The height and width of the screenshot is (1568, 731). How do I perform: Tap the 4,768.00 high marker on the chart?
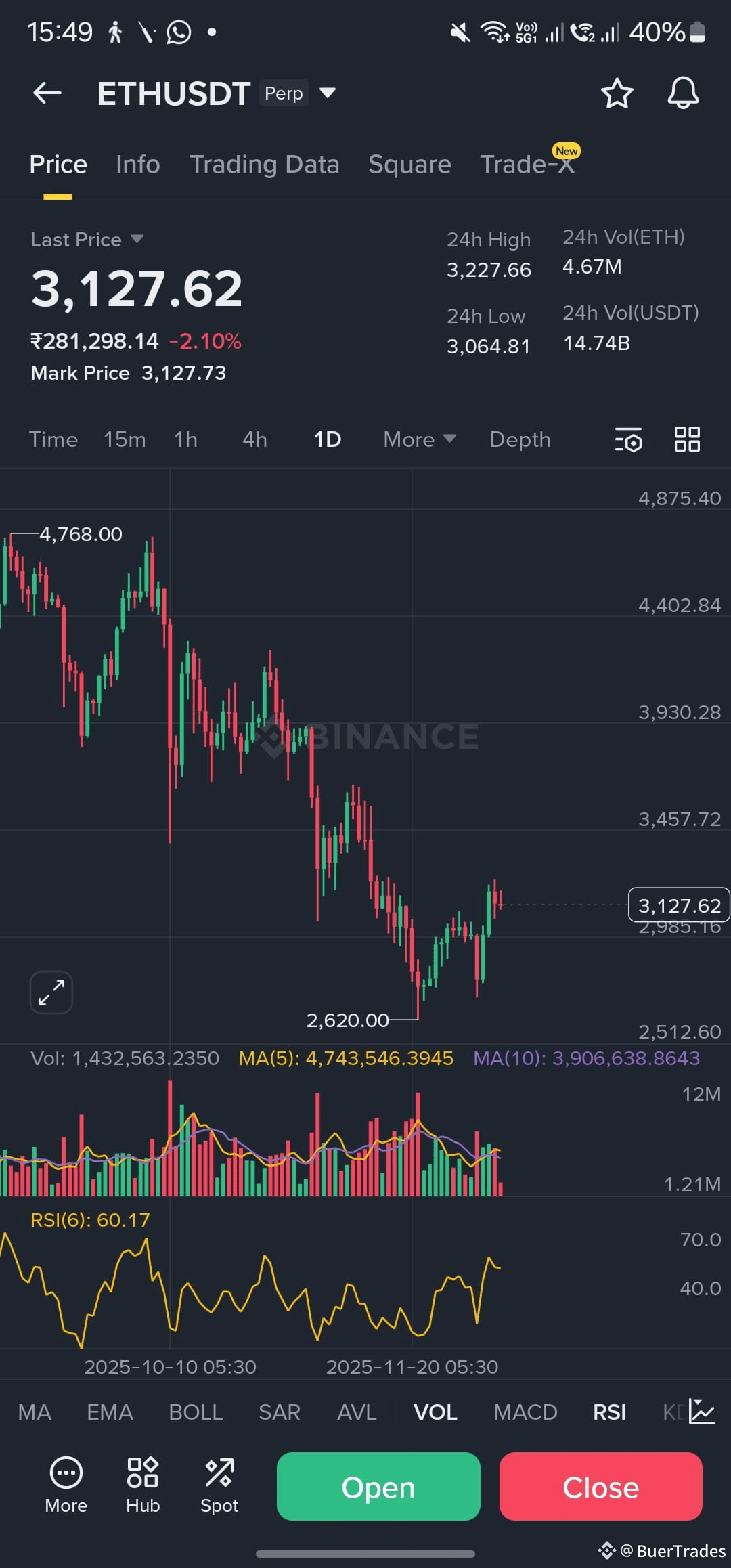pyautogui.click(x=81, y=534)
